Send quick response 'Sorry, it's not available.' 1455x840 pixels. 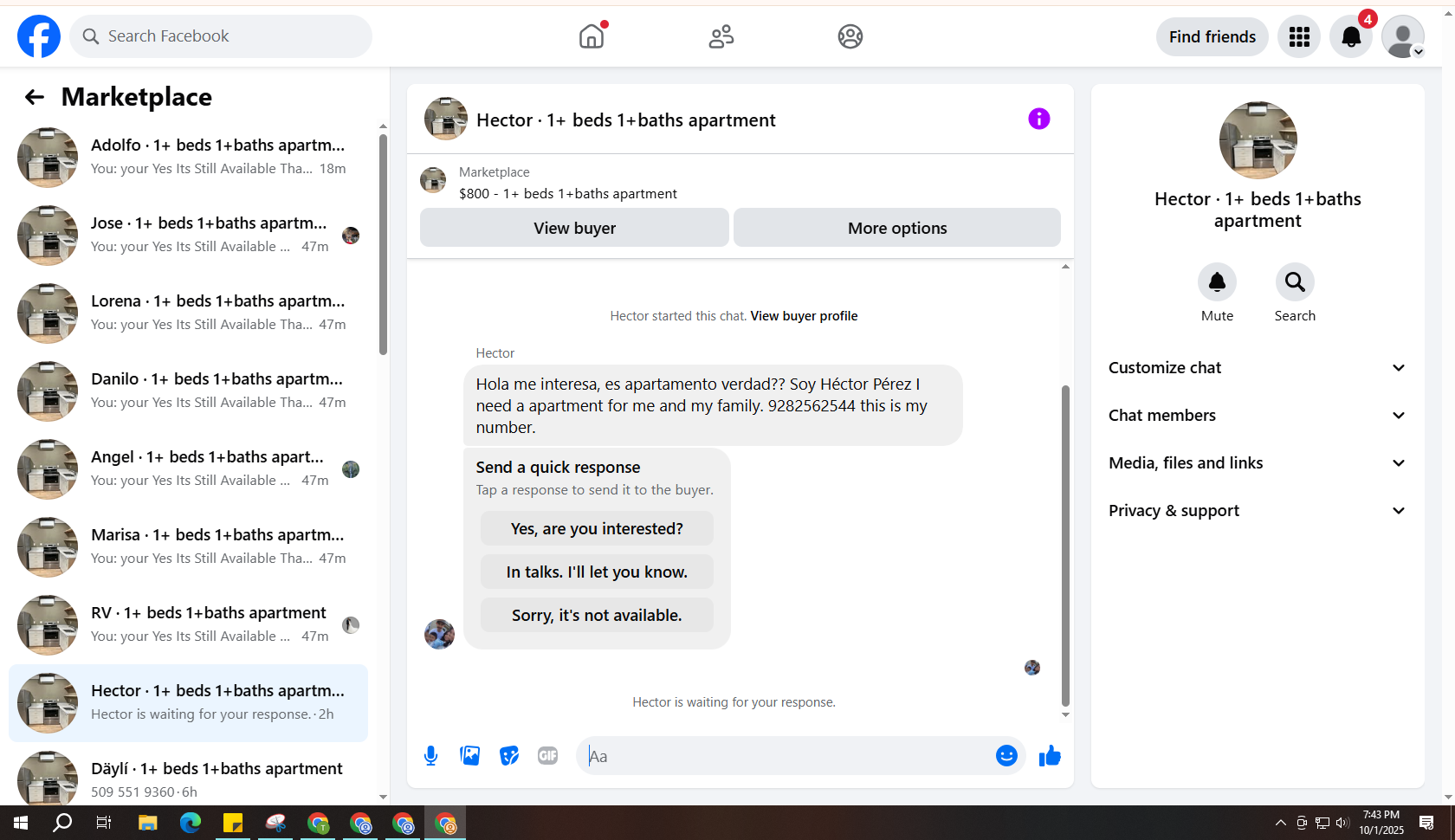(597, 615)
